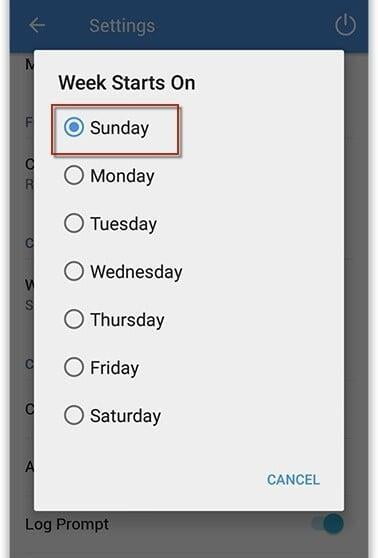The width and height of the screenshot is (378, 558).
Task: Tap the back arrow in Settings header
Action: tap(37, 26)
